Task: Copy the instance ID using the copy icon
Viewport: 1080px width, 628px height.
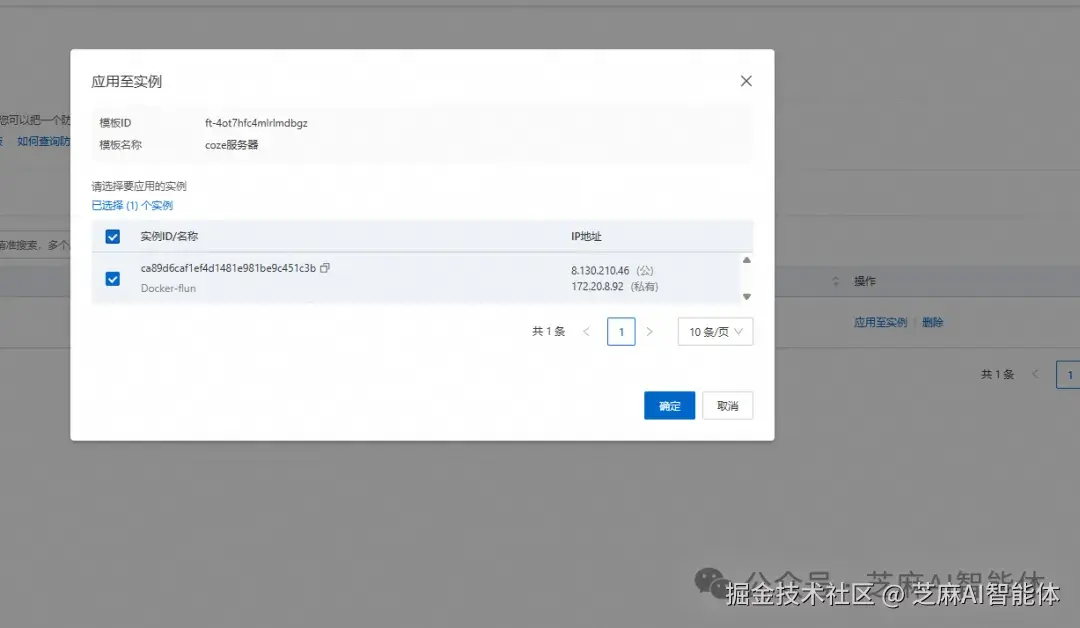Action: (325, 269)
